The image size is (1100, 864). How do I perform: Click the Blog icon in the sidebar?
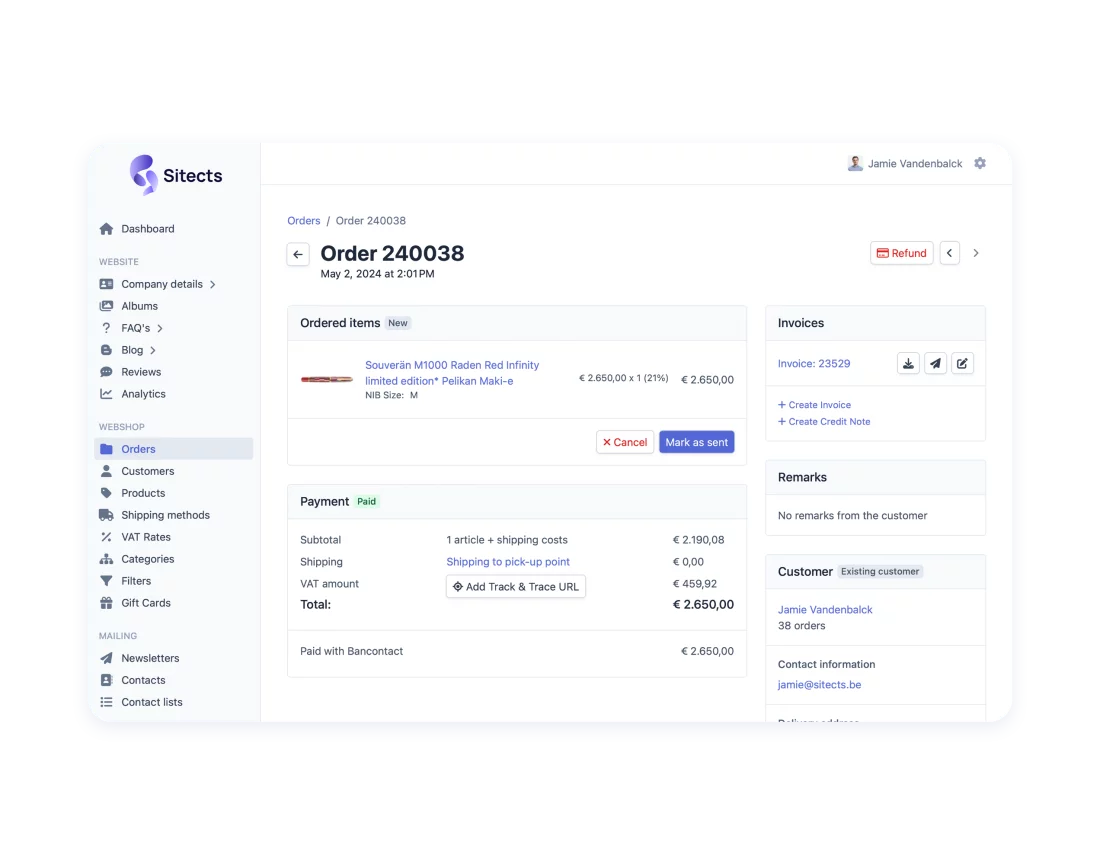coord(106,350)
